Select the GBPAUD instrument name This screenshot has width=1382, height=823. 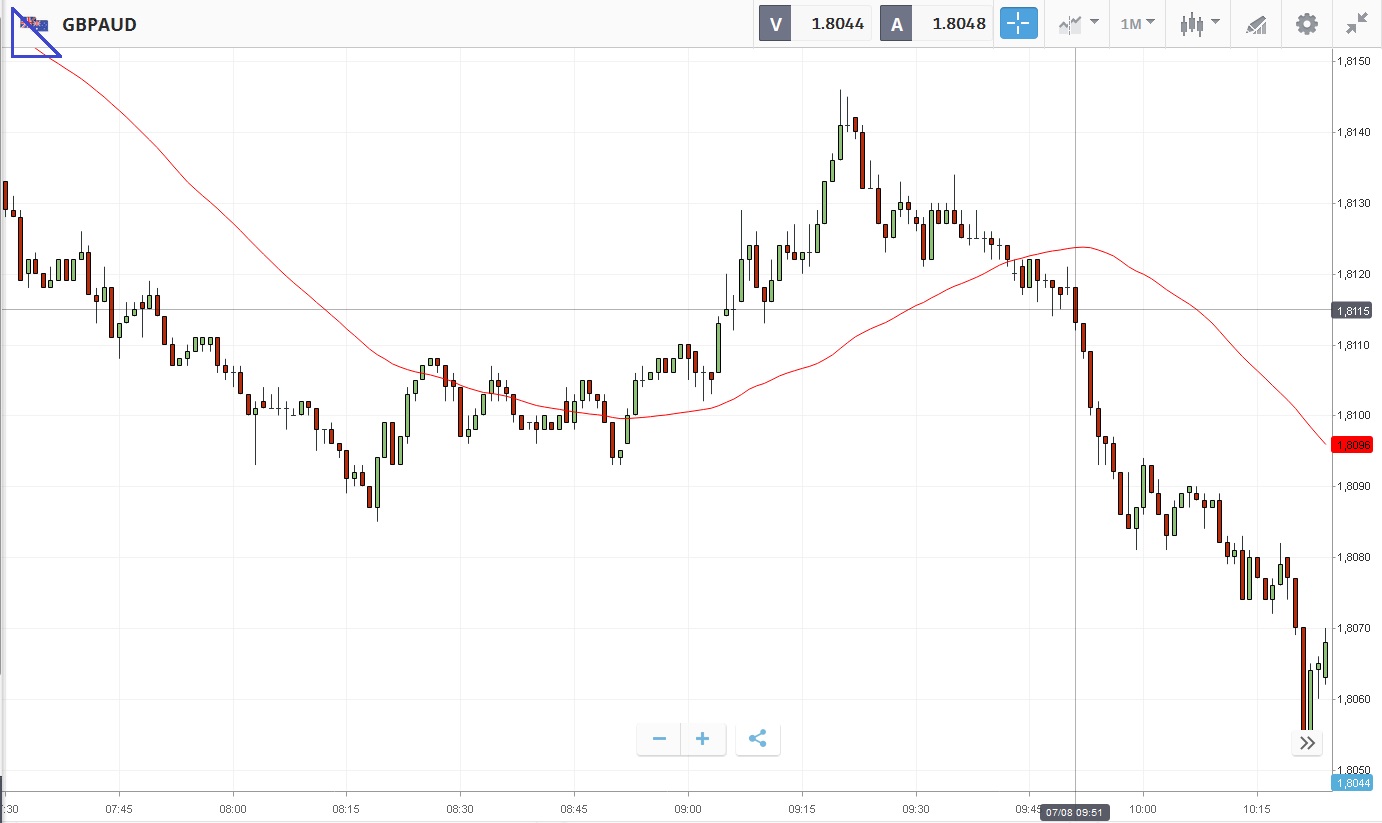(99, 24)
